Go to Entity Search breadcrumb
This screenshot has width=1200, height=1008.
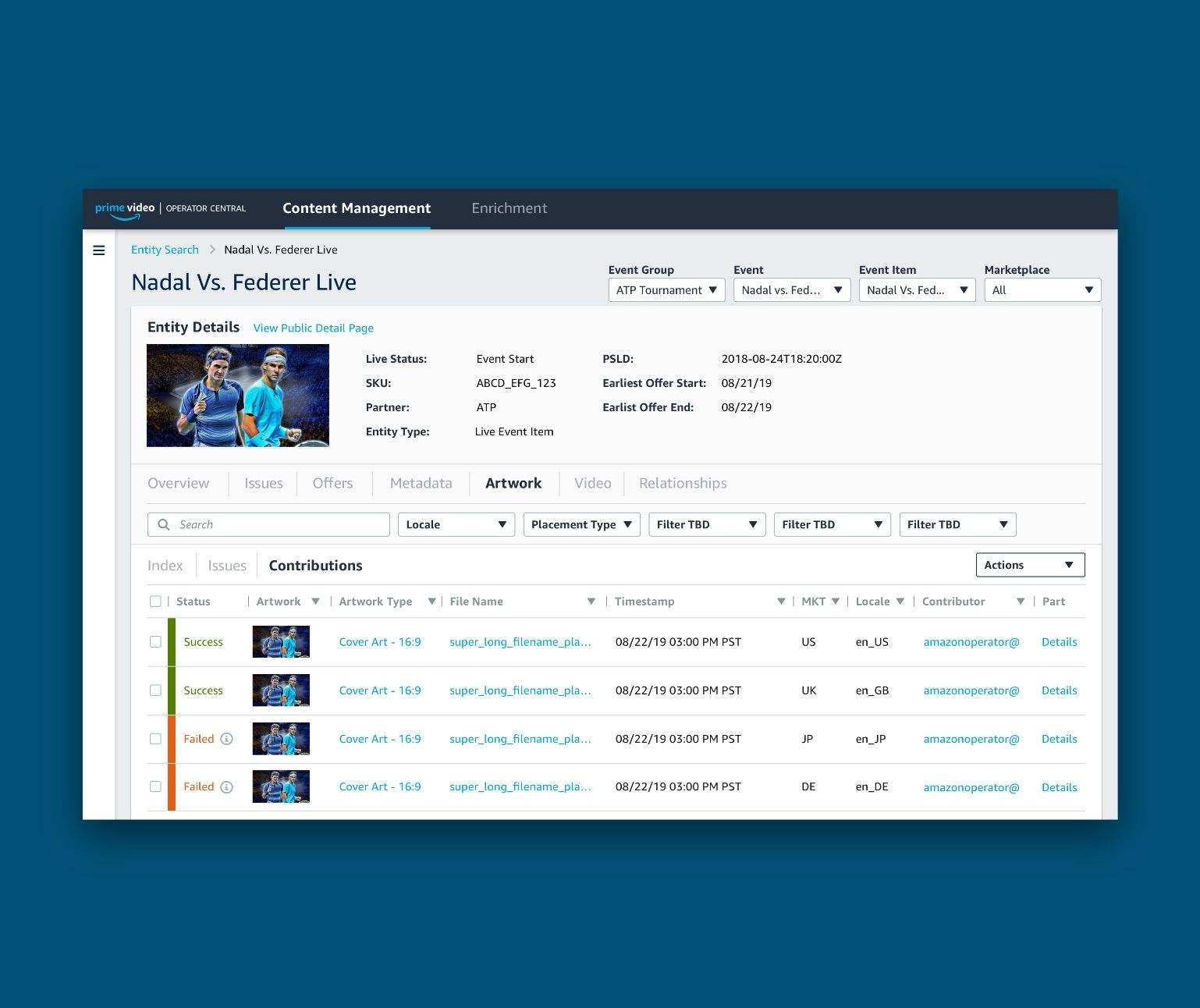[x=165, y=250]
